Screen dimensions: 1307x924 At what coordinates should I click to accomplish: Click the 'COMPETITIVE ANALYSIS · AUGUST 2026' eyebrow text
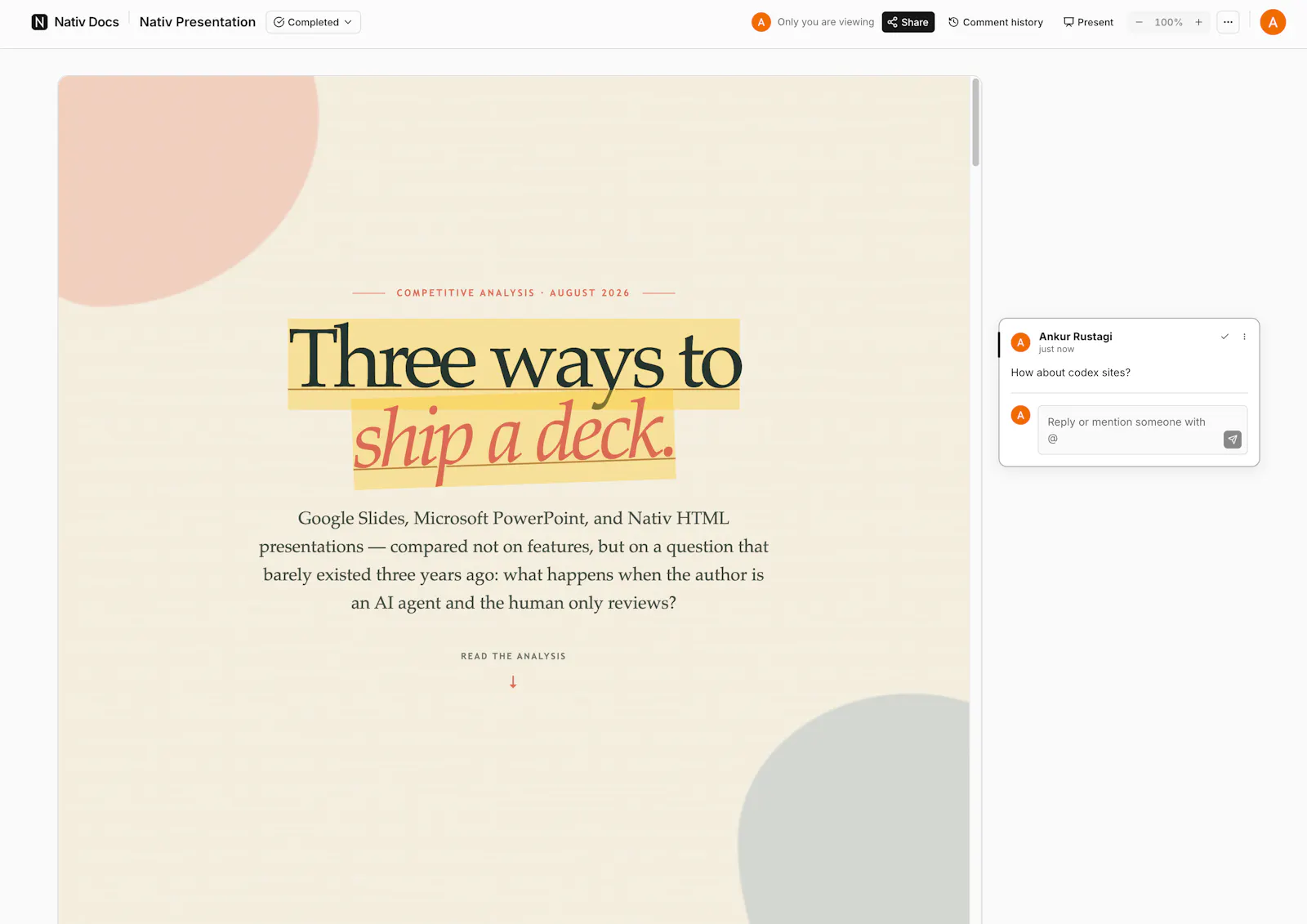pos(513,292)
